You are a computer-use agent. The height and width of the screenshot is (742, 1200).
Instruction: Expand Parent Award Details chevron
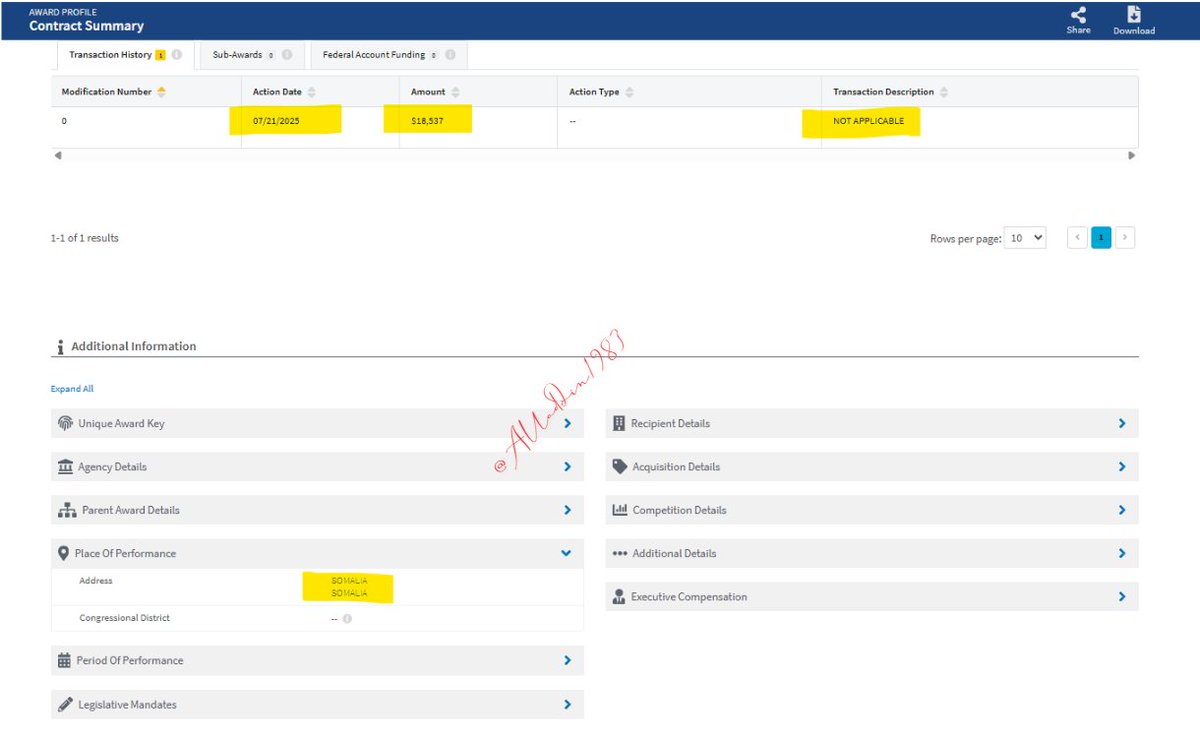pos(567,510)
